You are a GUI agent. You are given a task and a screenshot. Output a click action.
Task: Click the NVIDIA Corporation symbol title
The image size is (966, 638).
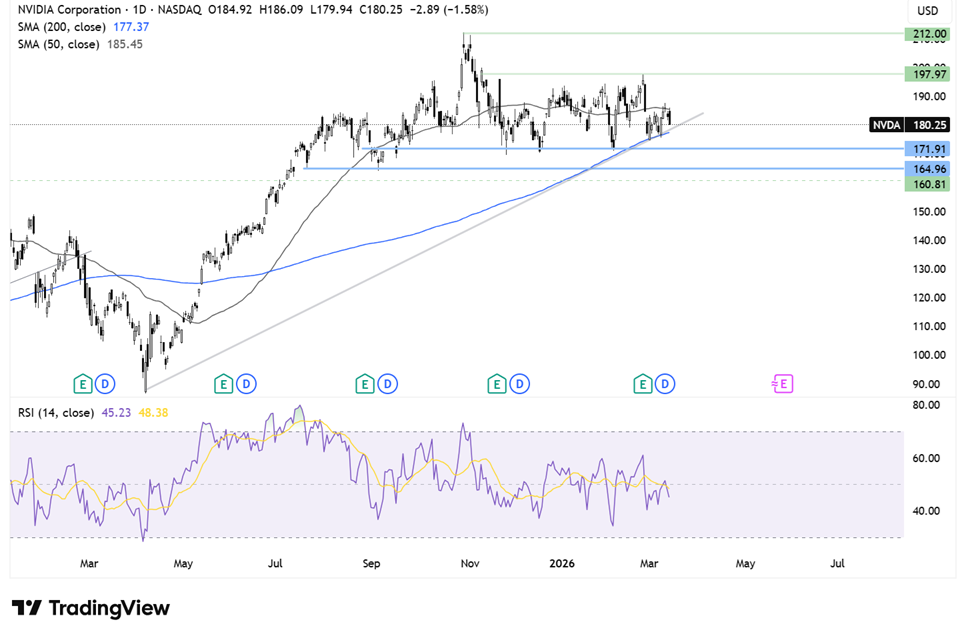click(x=69, y=10)
